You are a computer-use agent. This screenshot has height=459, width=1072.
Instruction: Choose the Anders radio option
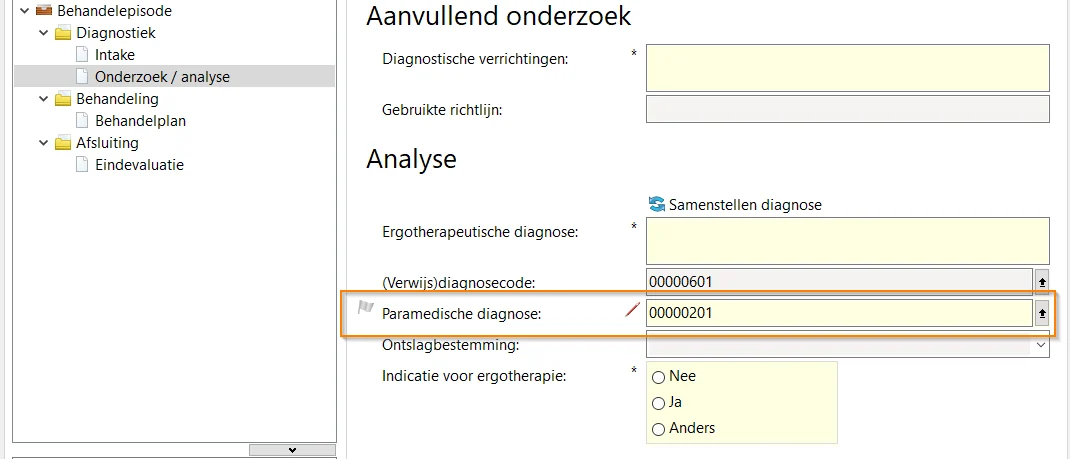(658, 429)
